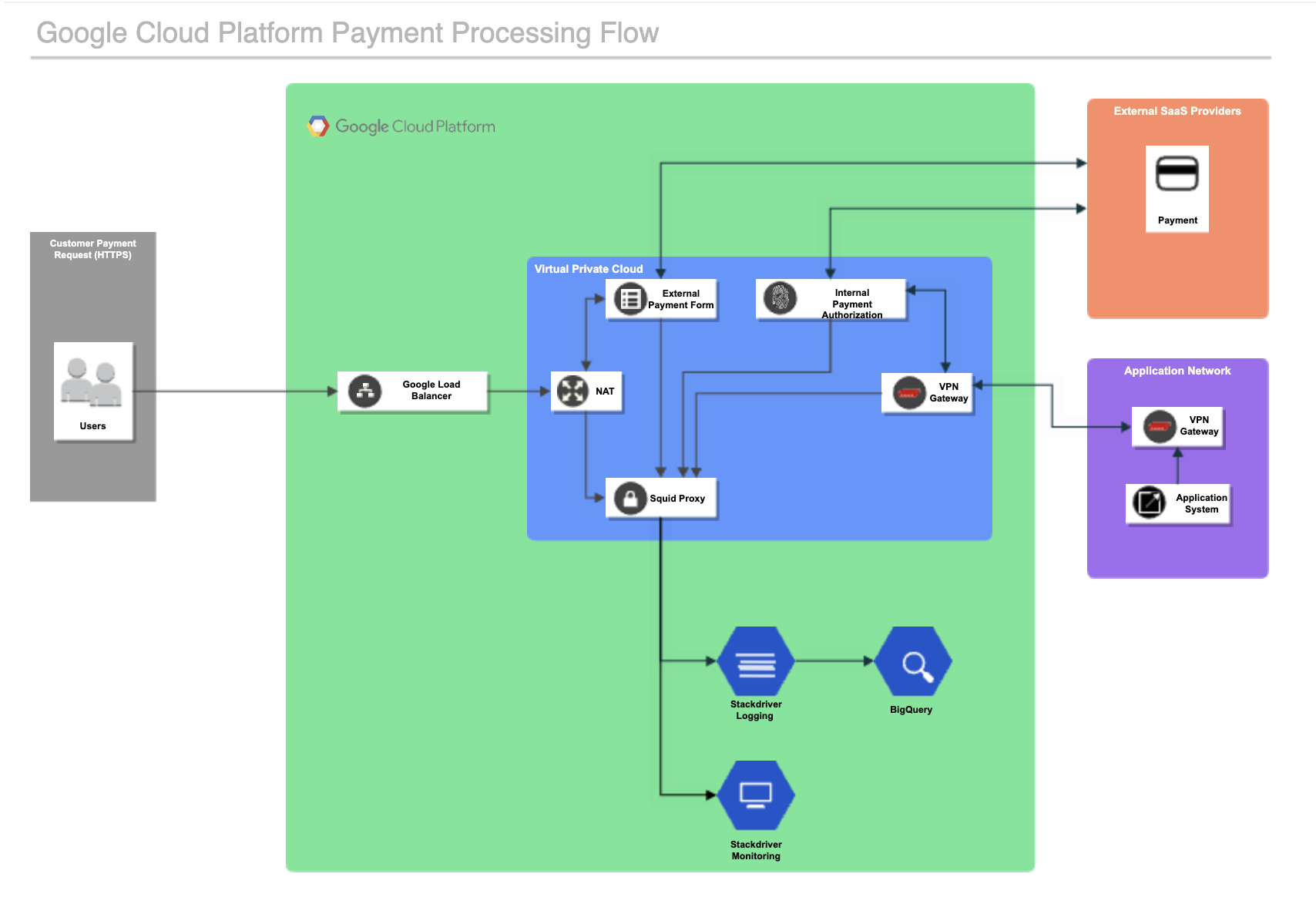
Task: Click the Users people icon
Action: (92, 381)
